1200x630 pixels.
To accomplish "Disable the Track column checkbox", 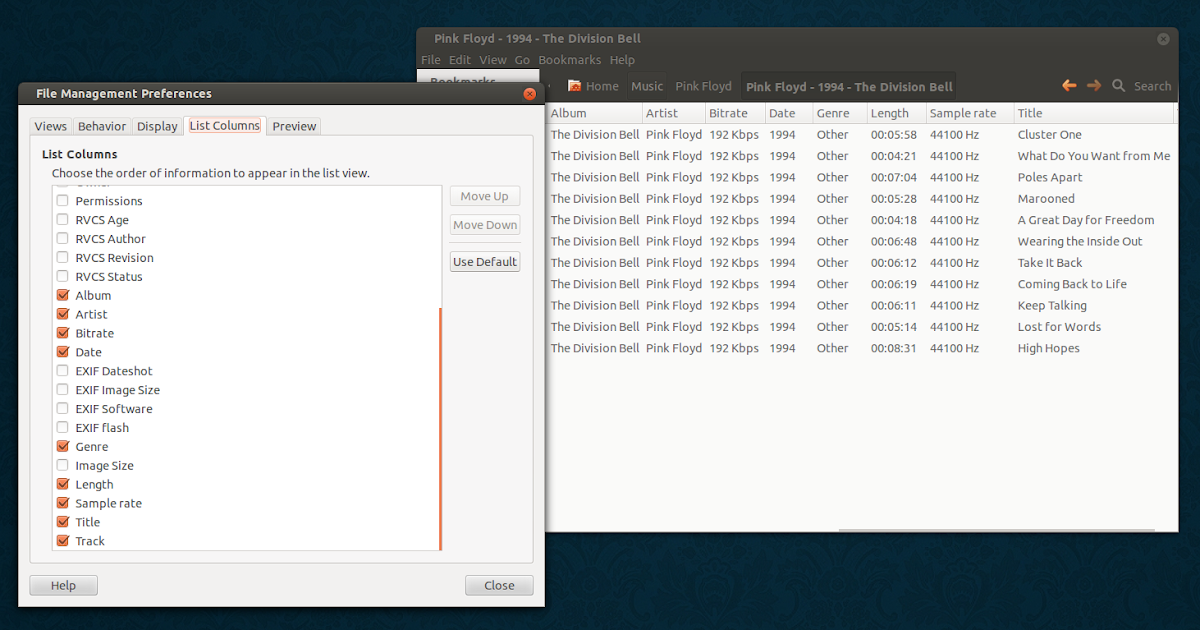I will [64, 541].
